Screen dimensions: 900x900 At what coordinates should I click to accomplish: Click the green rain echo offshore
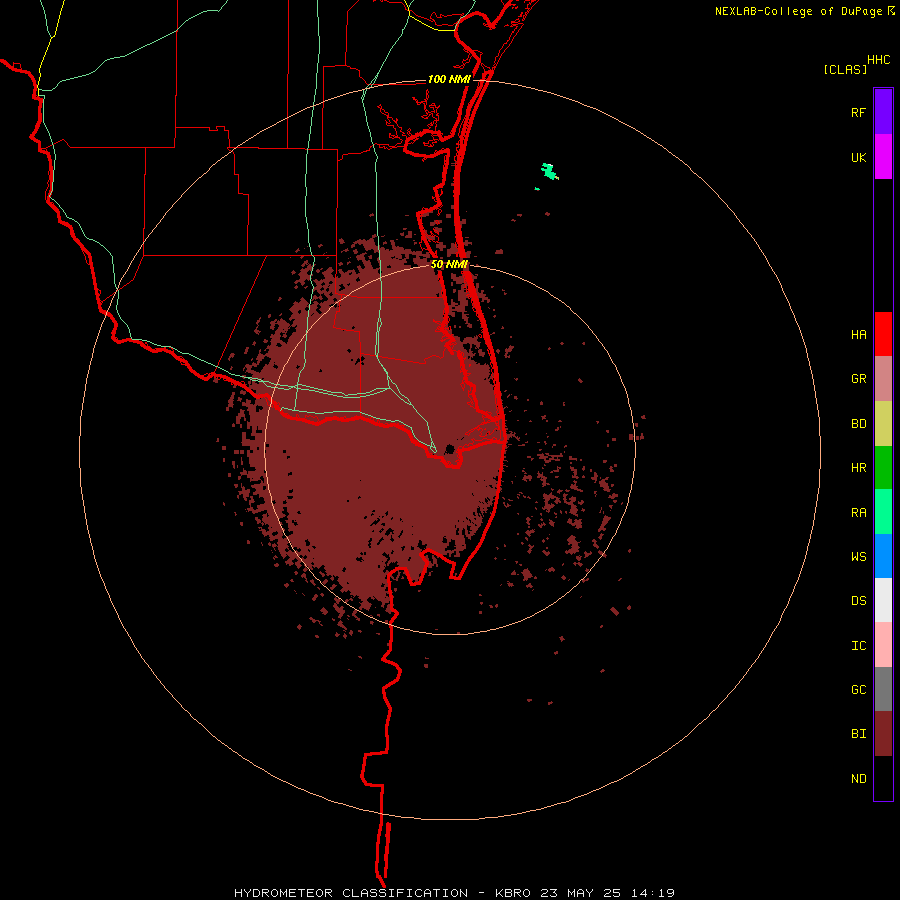(x=549, y=171)
